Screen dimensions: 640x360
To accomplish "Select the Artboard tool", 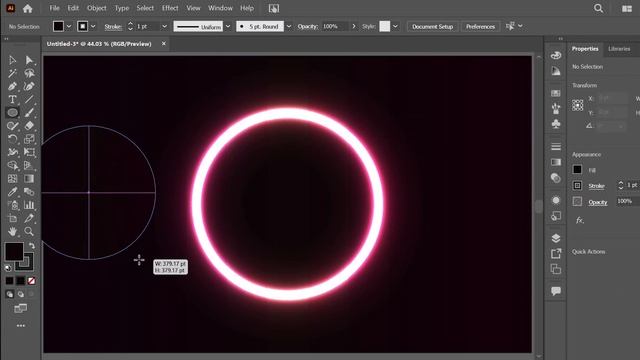I will [13, 218].
